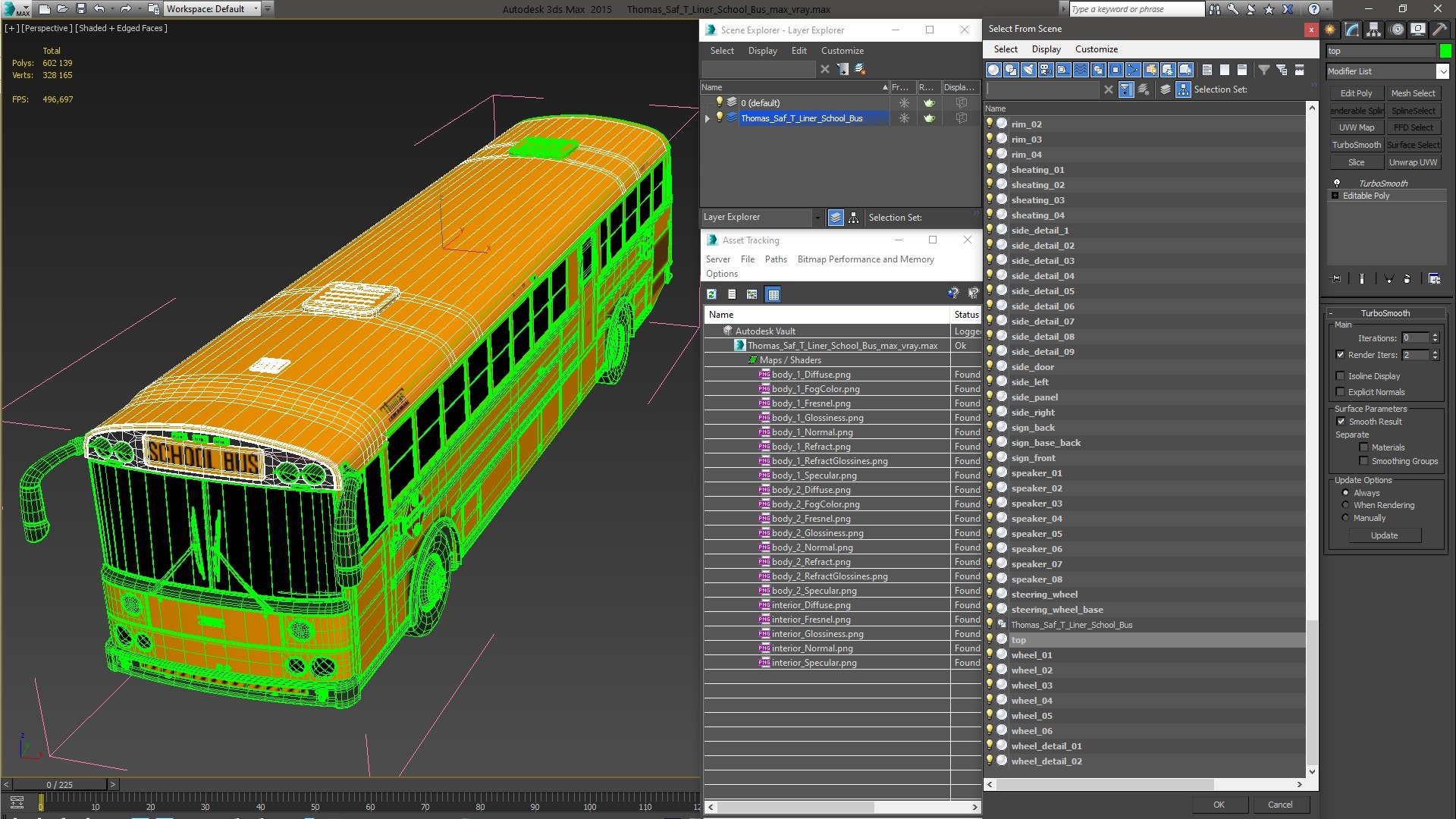Open Display menu in Select From Scene

[1046, 49]
